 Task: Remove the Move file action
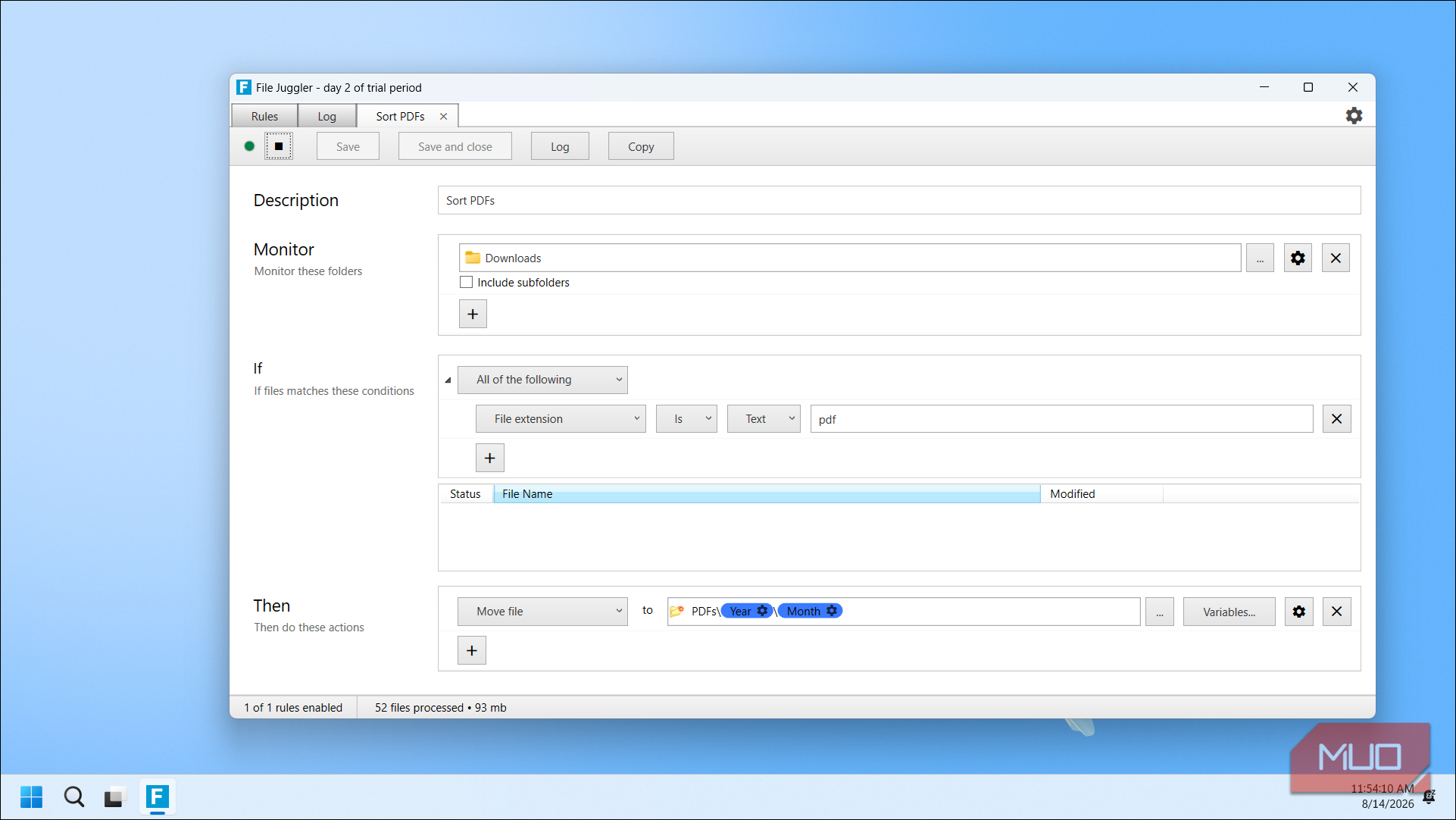(x=1336, y=612)
